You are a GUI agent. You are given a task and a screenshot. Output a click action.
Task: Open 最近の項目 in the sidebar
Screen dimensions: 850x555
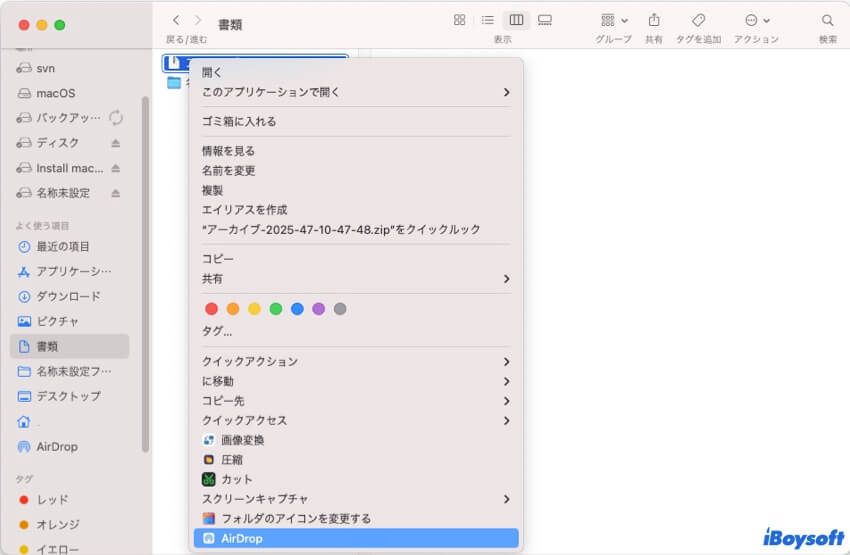[x=69, y=247]
